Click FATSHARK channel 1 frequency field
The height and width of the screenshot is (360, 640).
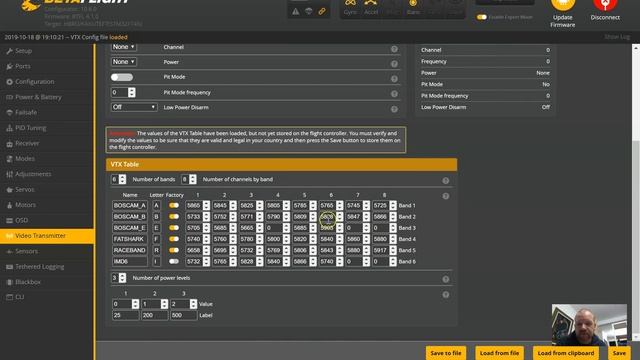(x=198, y=239)
